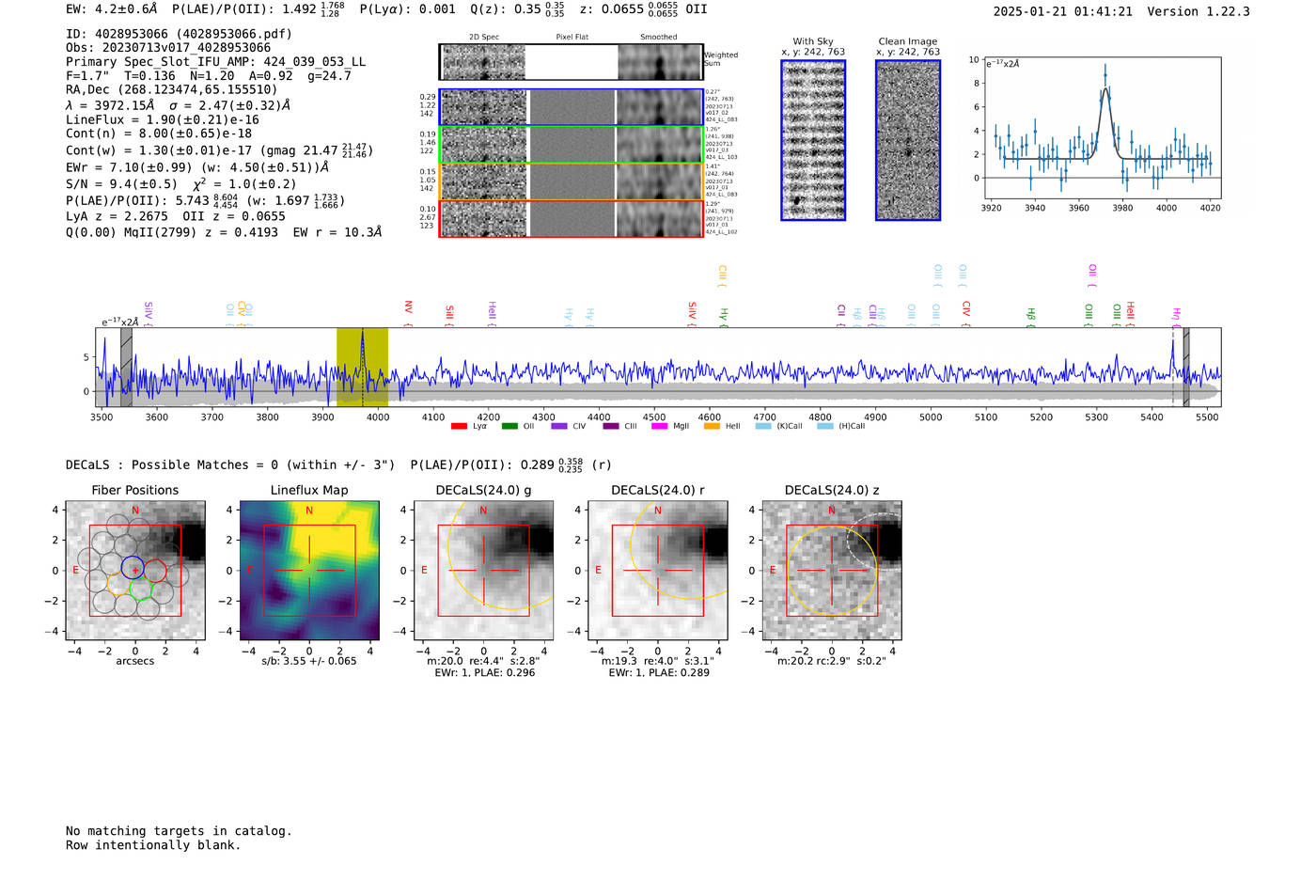
Task: Click the Gaussian emission line fit plot
Action: click(x=1102, y=129)
